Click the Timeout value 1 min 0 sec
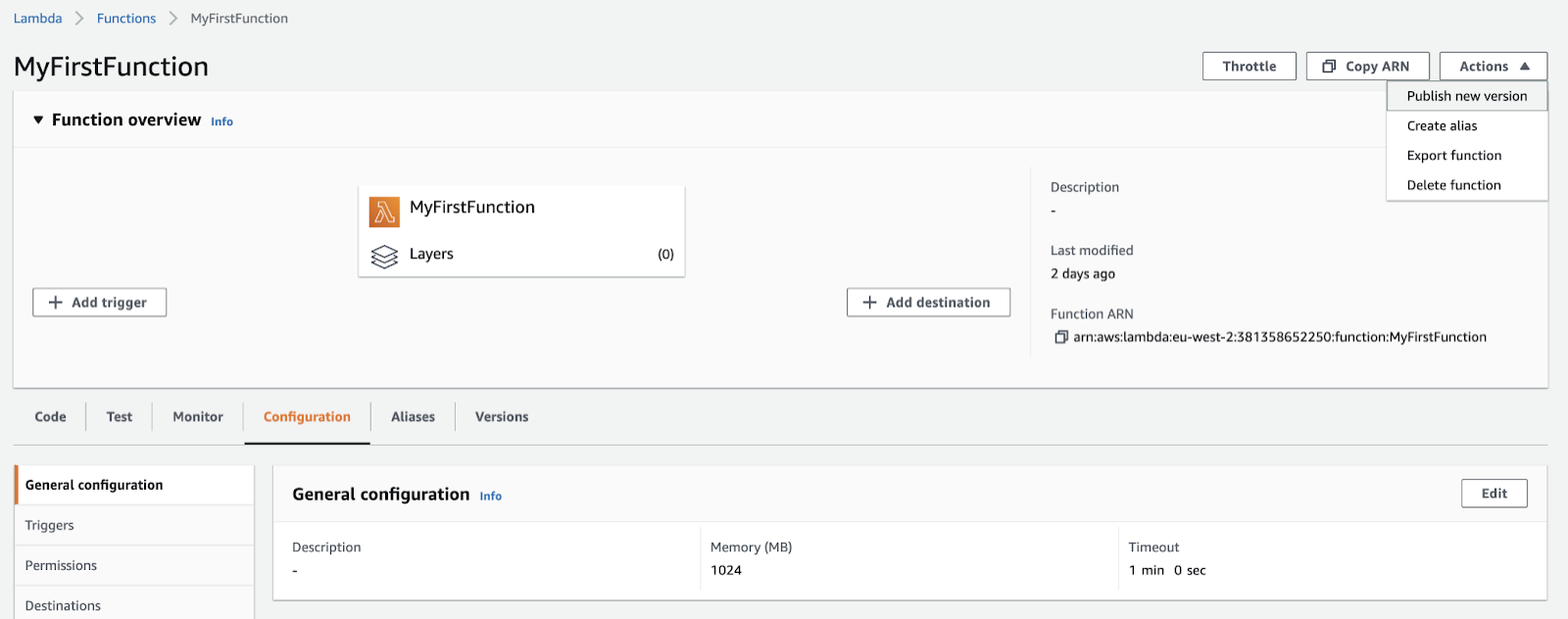 point(1167,571)
